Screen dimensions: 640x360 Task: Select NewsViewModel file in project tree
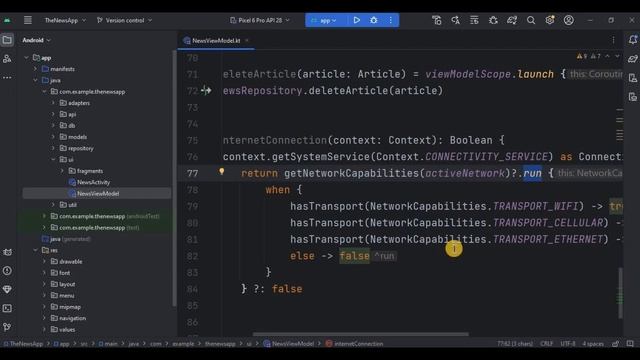(98, 193)
